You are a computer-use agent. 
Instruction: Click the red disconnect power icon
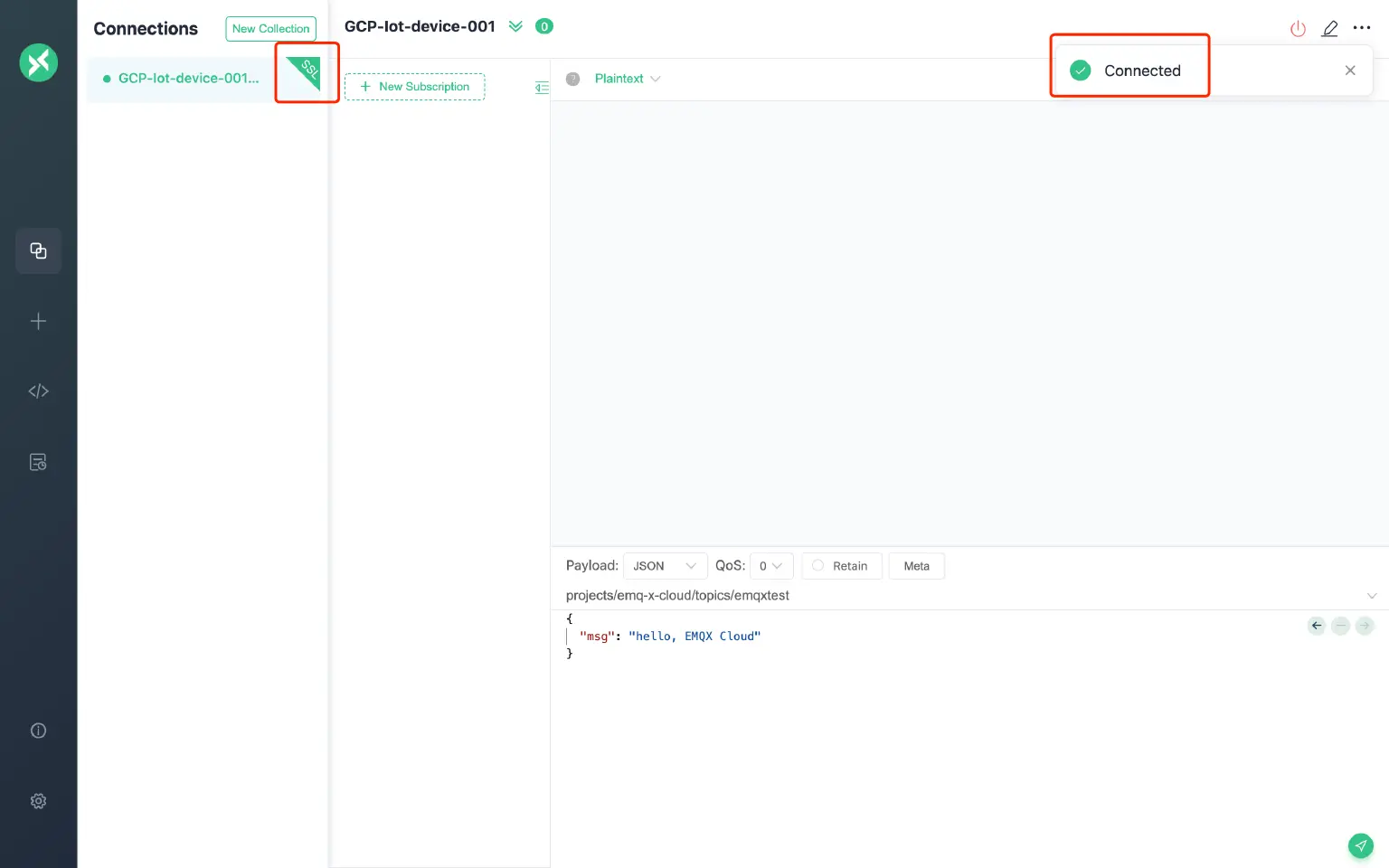click(1298, 28)
